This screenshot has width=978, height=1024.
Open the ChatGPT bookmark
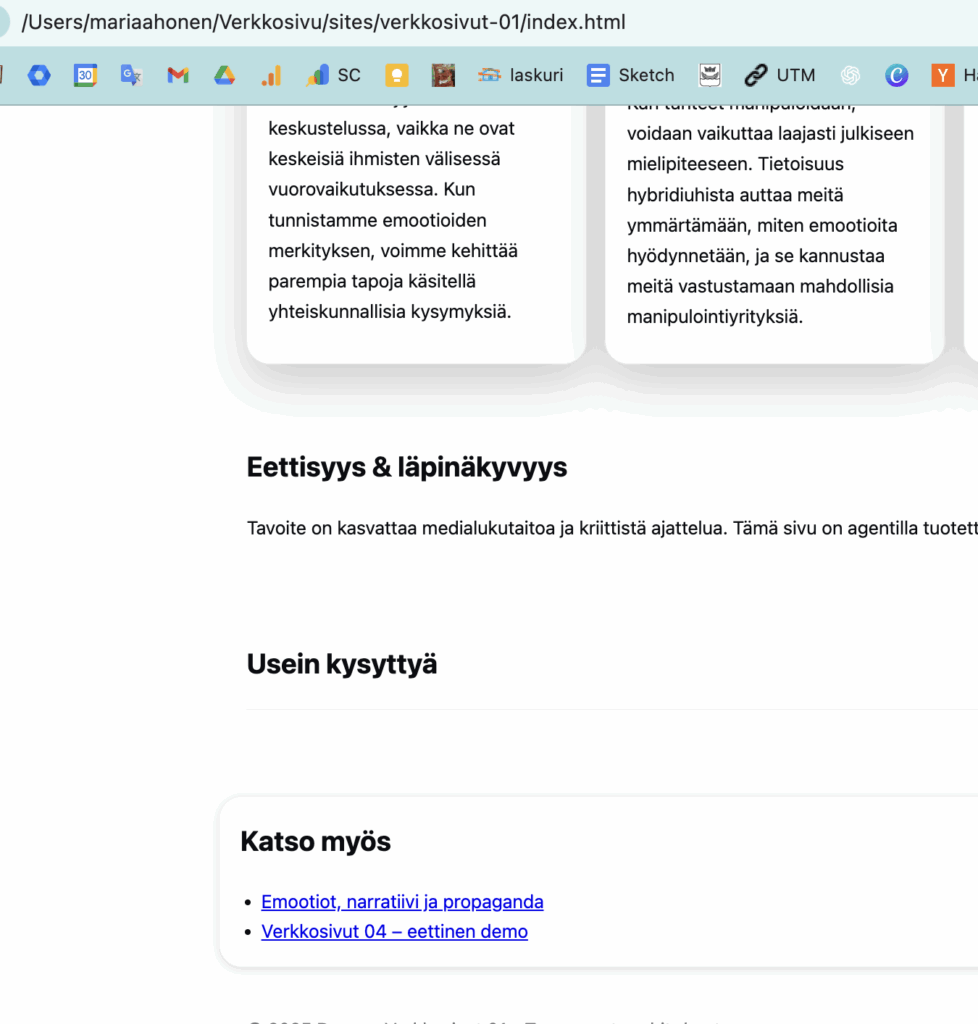[x=850, y=74]
